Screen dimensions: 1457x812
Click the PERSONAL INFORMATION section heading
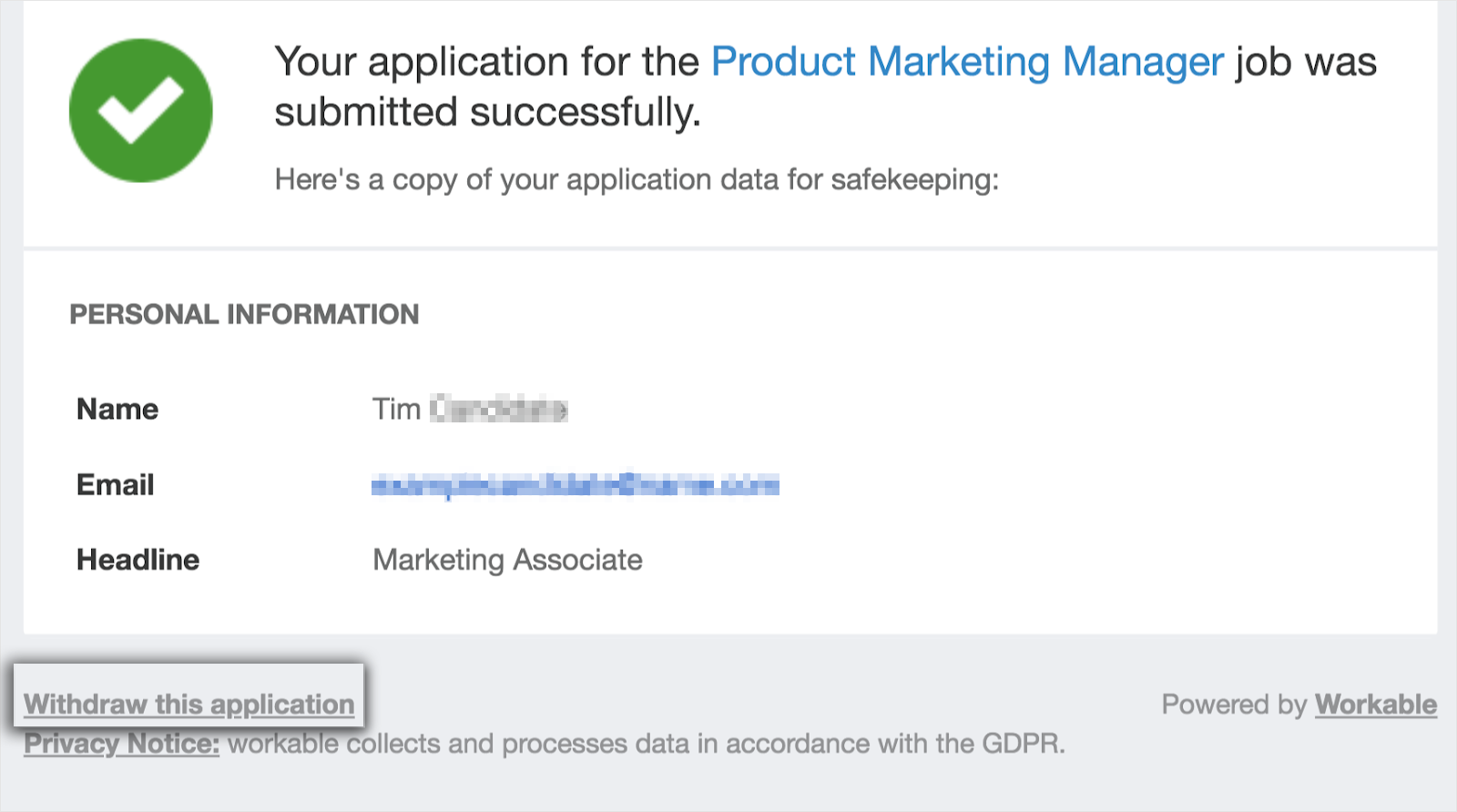point(244,315)
